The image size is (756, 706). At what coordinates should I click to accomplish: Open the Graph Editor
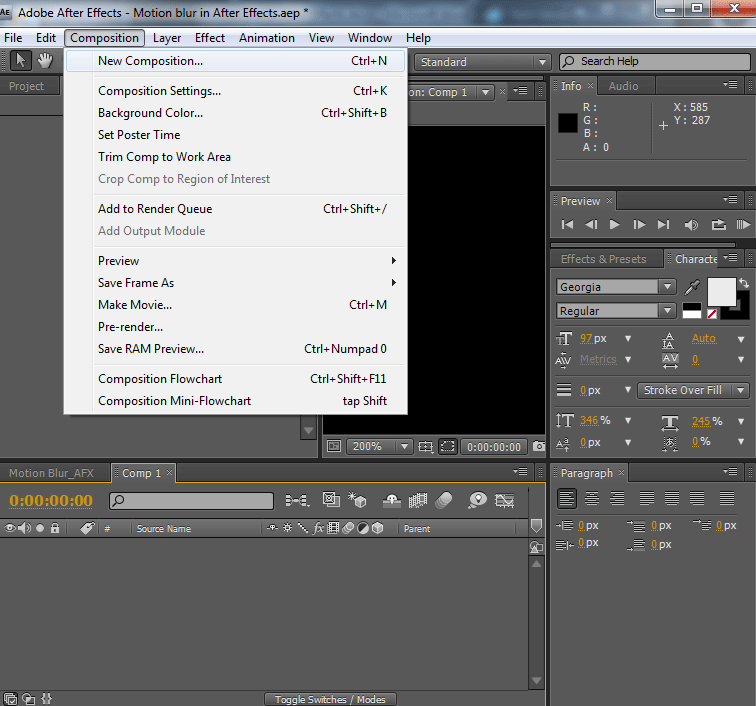[504, 501]
